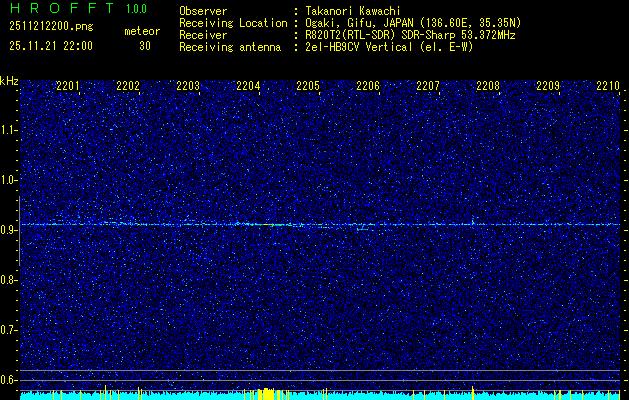629x400 pixels.
Task: Click the 2205 time marker
Action: 308,85
